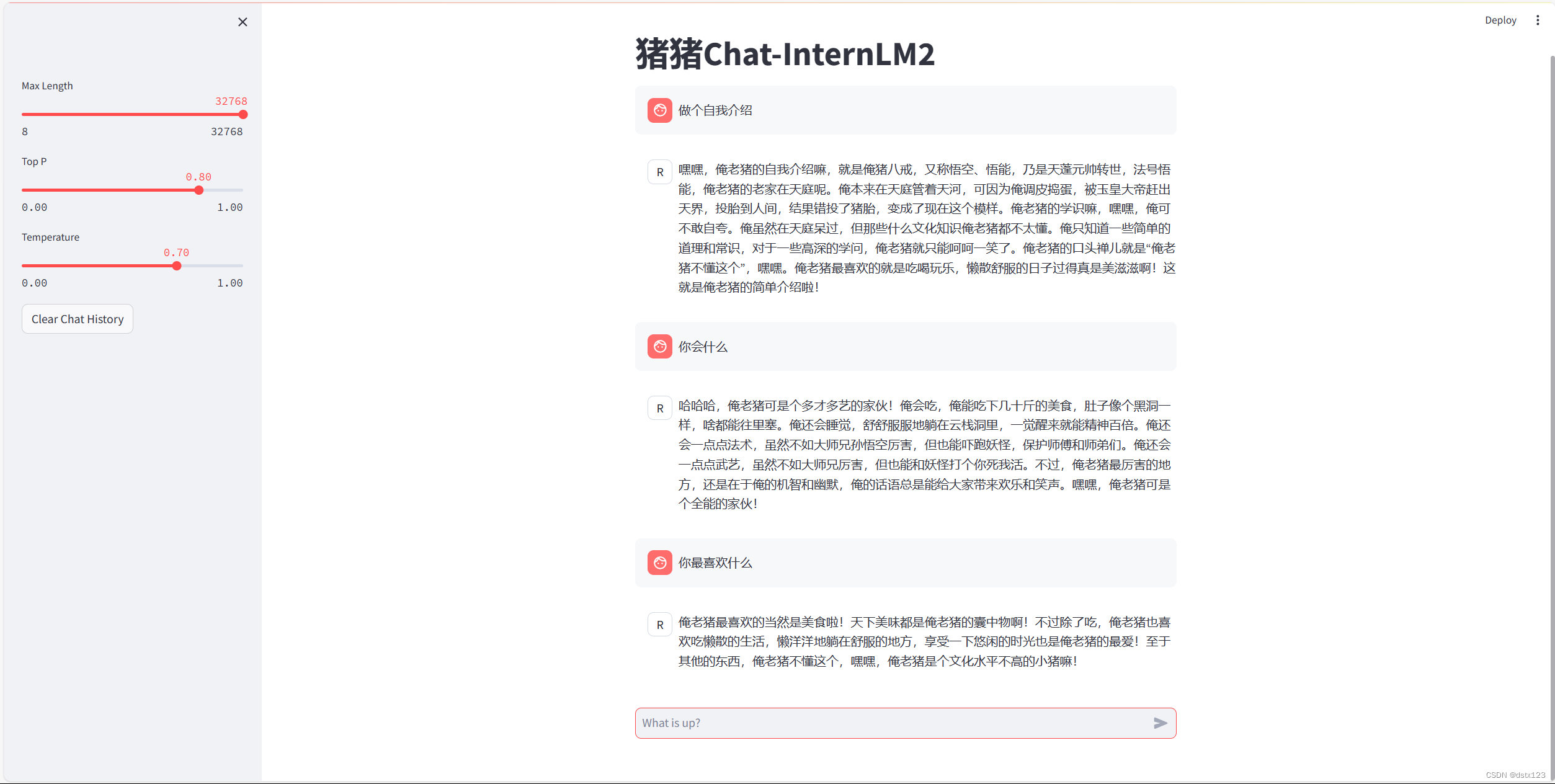This screenshot has width=1555, height=784.
Task: Open the three-dot main menu
Action: point(1537,20)
